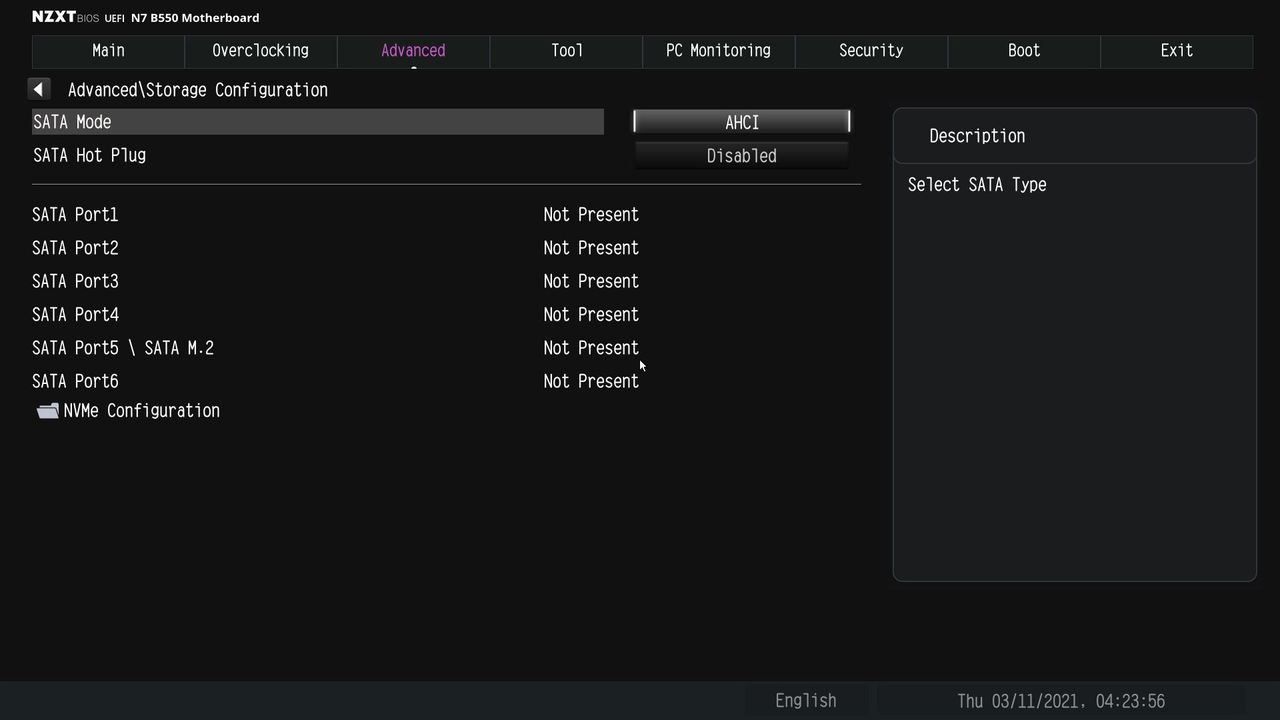Click SATA Port2 Not Present status
Viewport: 1280px width, 720px height.
pos(591,248)
